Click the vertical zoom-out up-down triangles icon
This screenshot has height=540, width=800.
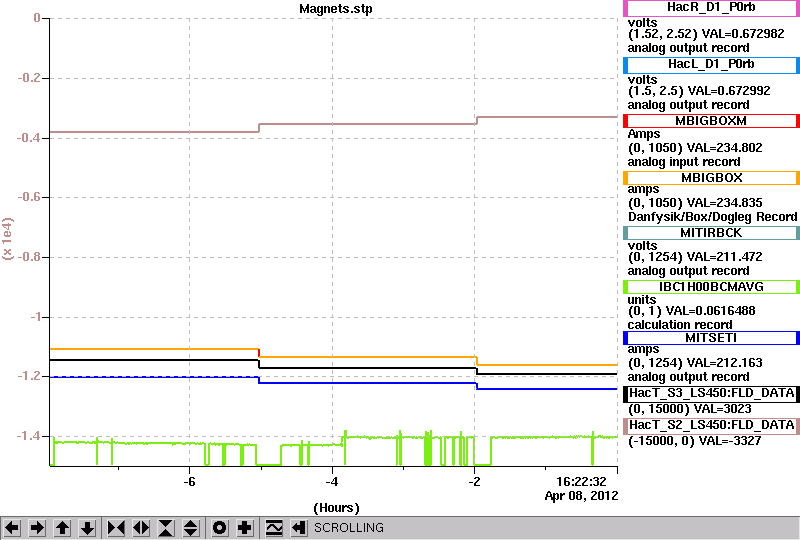191,528
